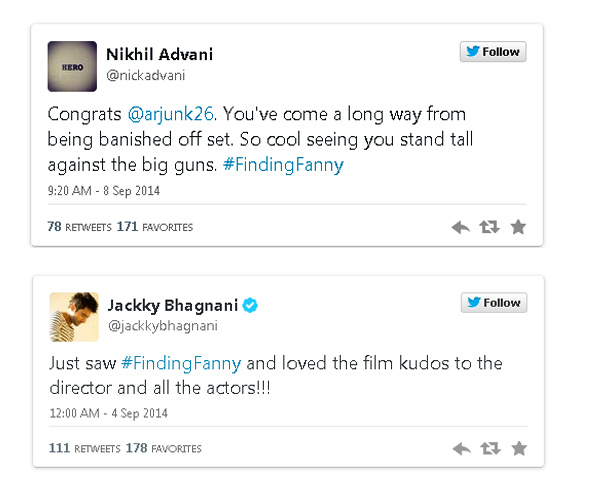View the 111 retweets on Jackky's tweet
600x500 pixels.
coord(78,449)
